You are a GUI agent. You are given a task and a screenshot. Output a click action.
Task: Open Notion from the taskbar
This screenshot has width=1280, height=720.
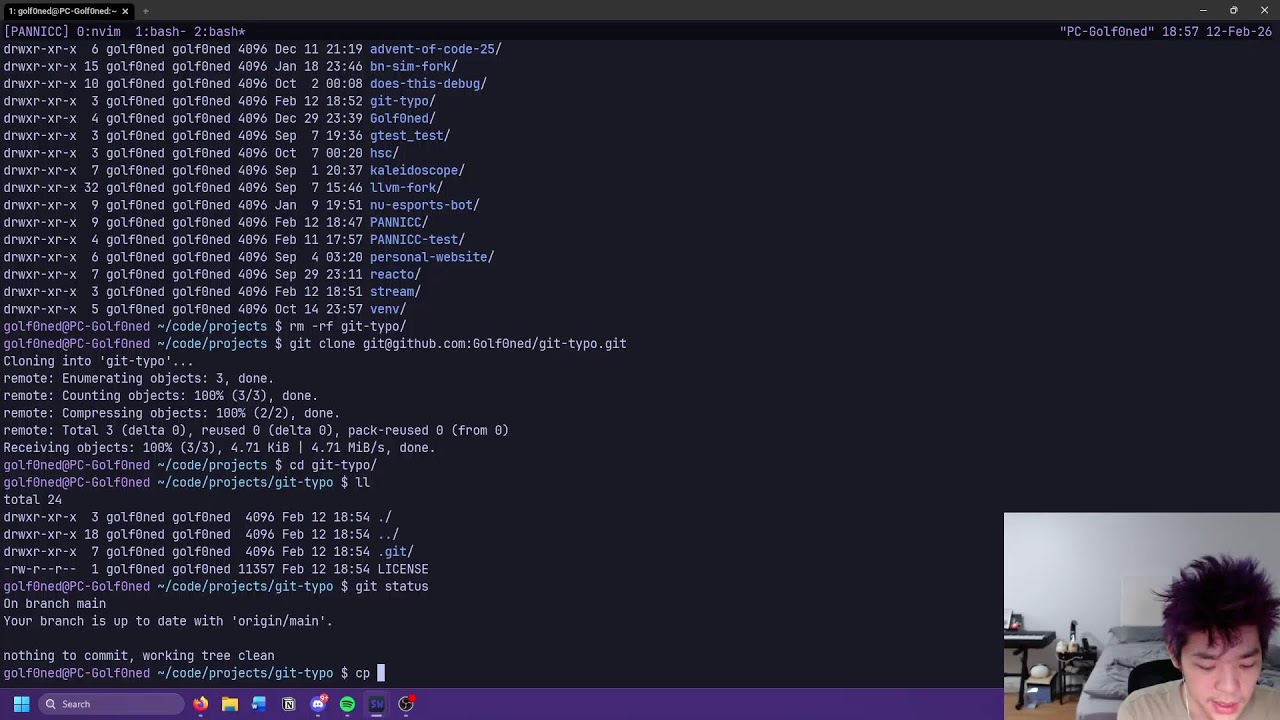pos(289,704)
